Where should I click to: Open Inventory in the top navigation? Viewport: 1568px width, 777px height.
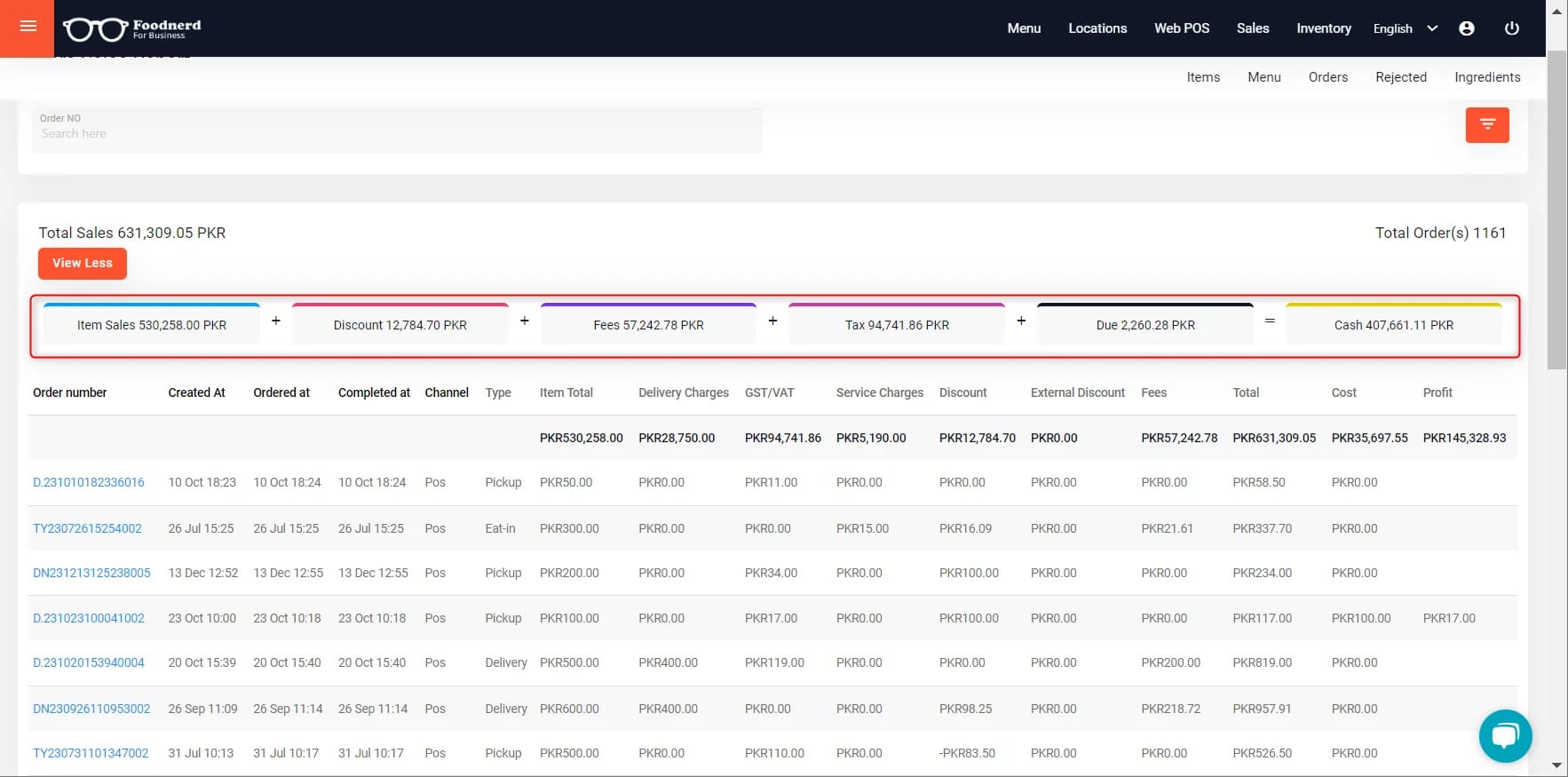[x=1324, y=28]
